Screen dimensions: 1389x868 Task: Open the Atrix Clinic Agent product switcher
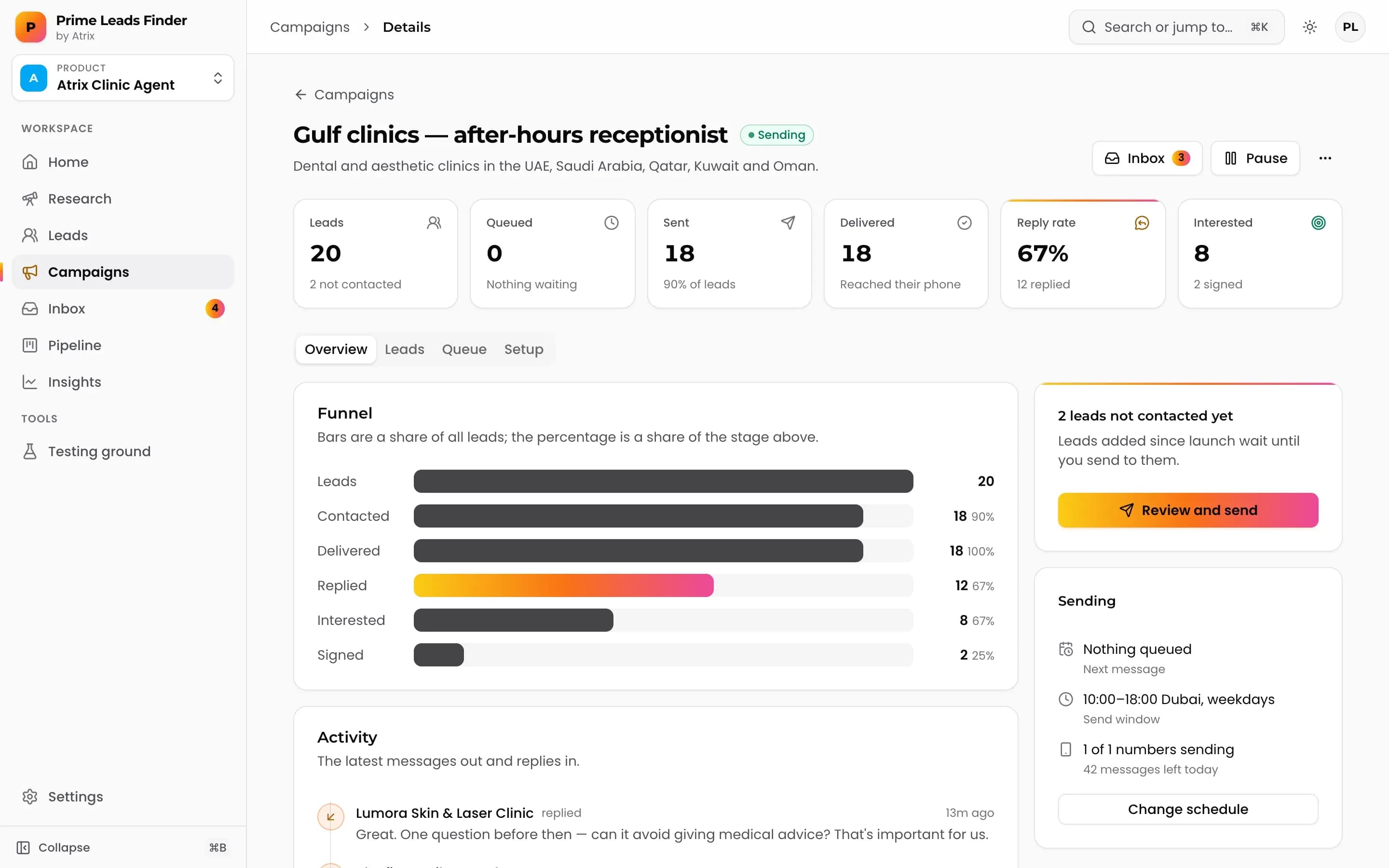click(123, 78)
